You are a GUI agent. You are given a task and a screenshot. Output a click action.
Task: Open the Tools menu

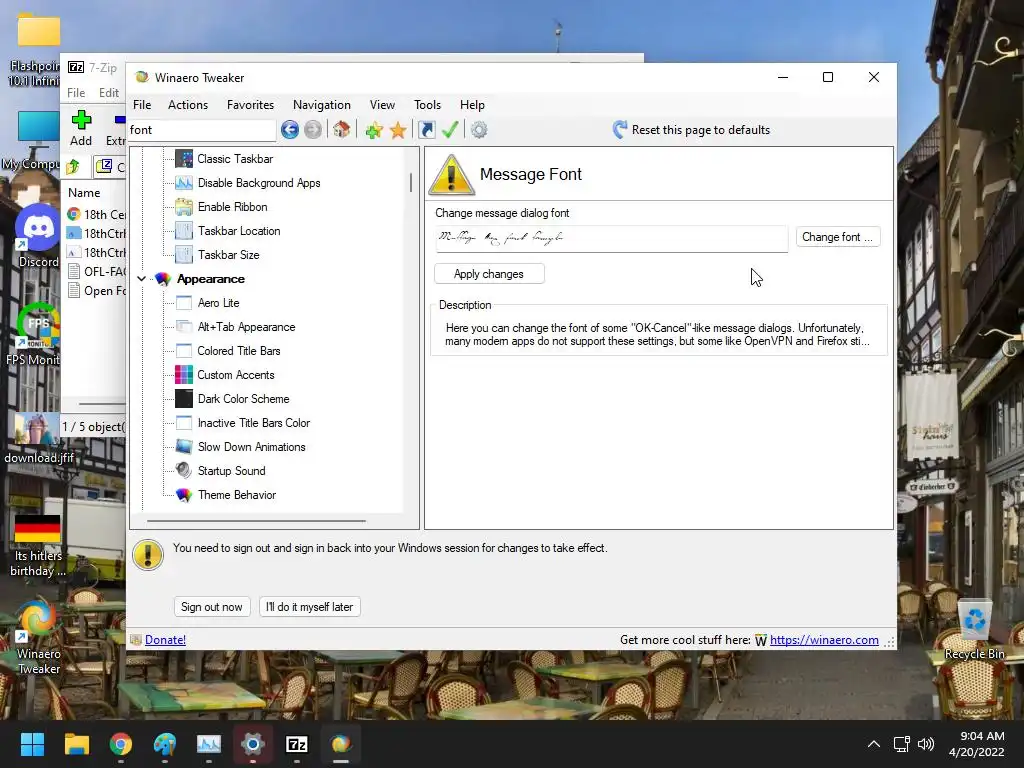[x=427, y=104]
